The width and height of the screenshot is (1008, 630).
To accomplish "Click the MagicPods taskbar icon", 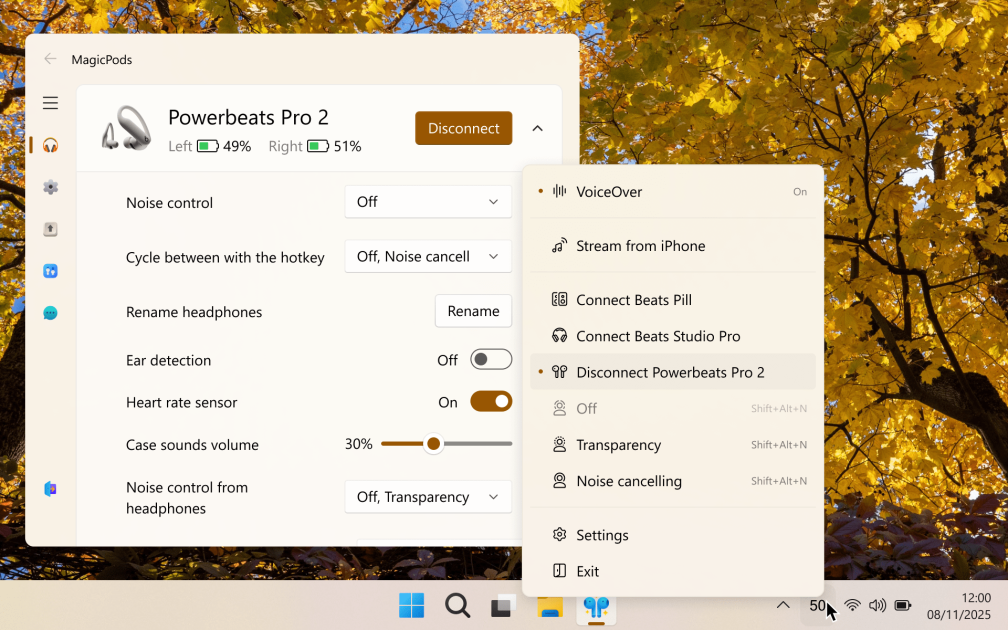I will pyautogui.click(x=597, y=606).
